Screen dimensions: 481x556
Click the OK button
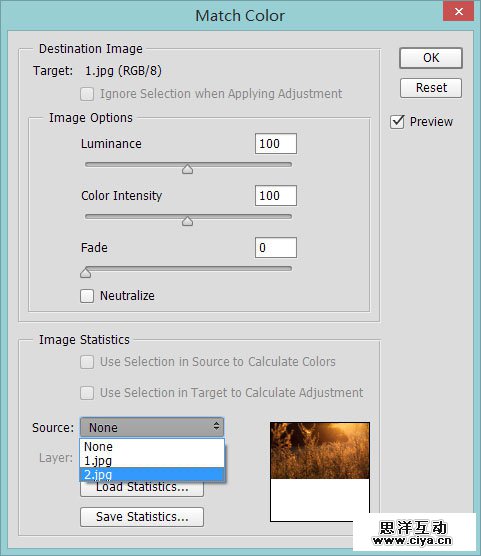pos(431,58)
